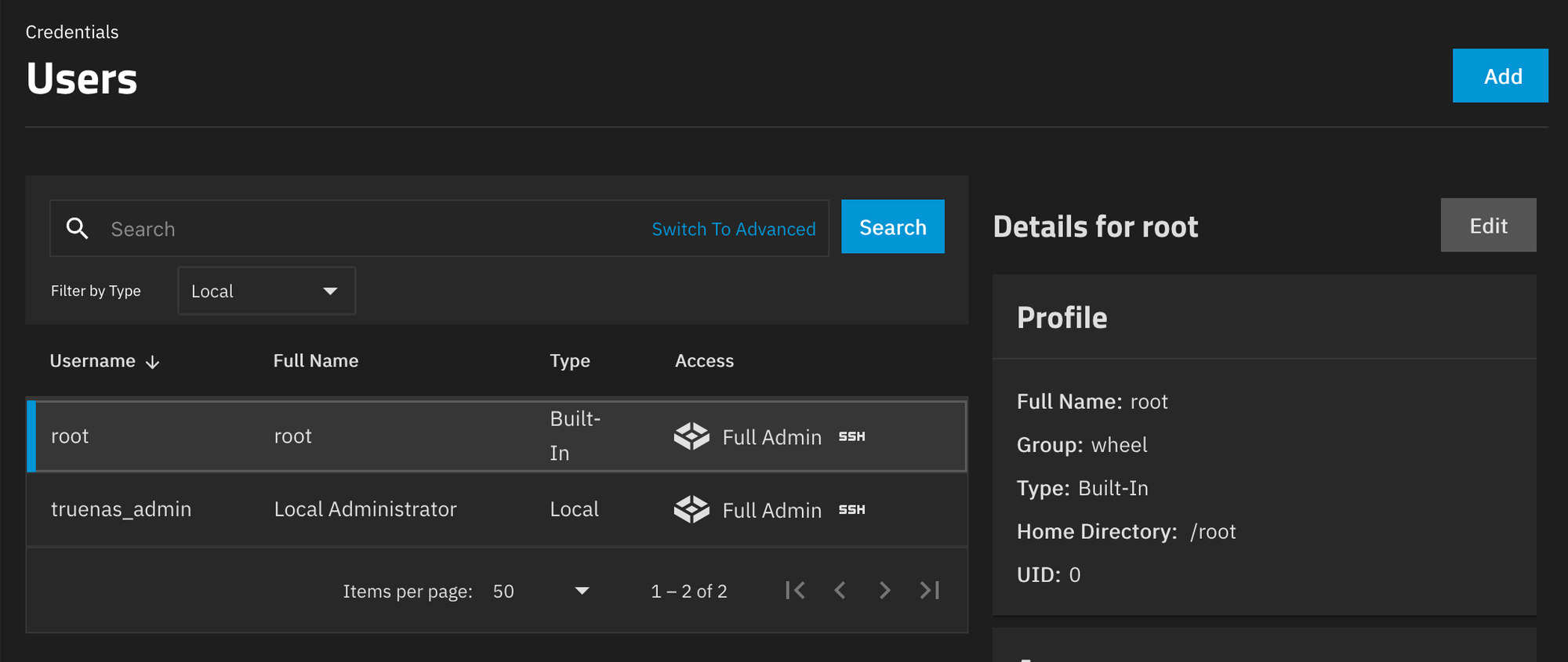Click the 'Home Directory: /root' detail line
This screenshot has width=1568, height=662.
click(x=1127, y=532)
